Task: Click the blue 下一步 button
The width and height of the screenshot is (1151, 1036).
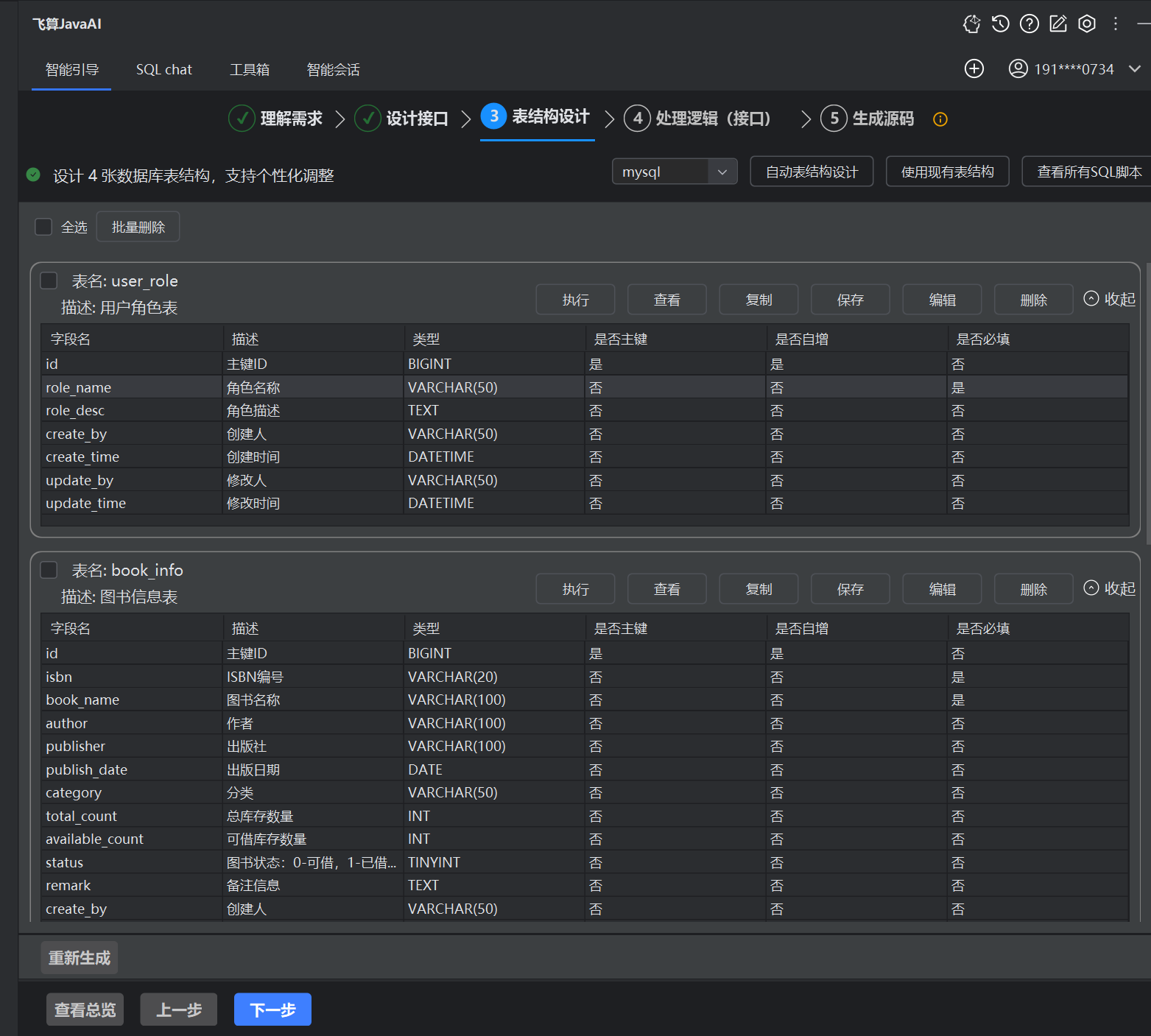Action: coord(272,1009)
